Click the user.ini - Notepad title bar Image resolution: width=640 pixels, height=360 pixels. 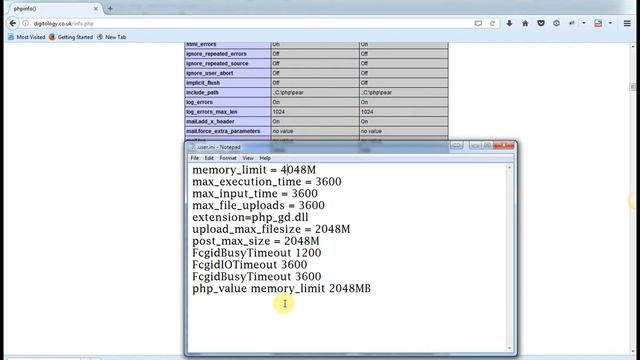click(x=318, y=147)
